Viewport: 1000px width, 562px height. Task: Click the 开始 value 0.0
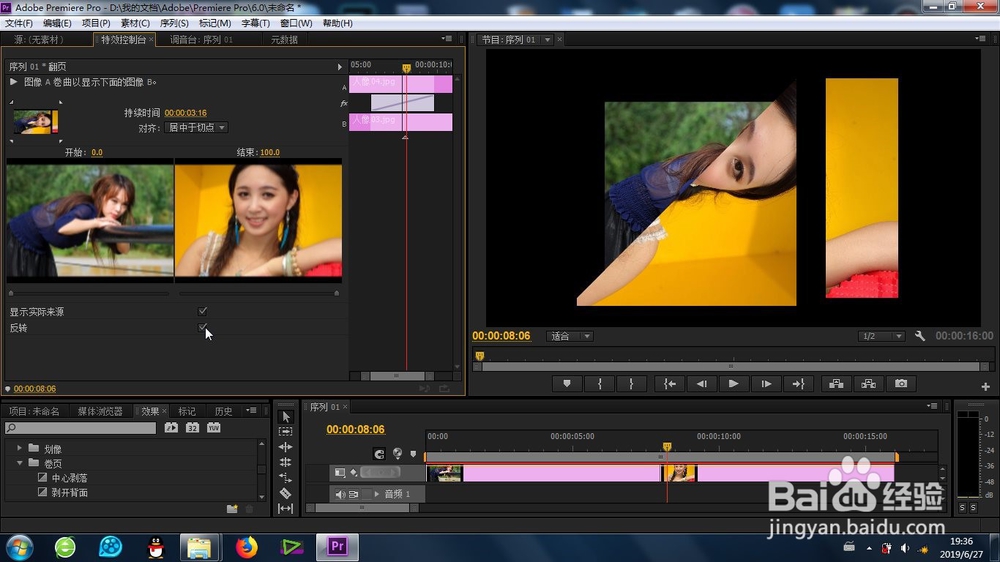click(x=97, y=152)
